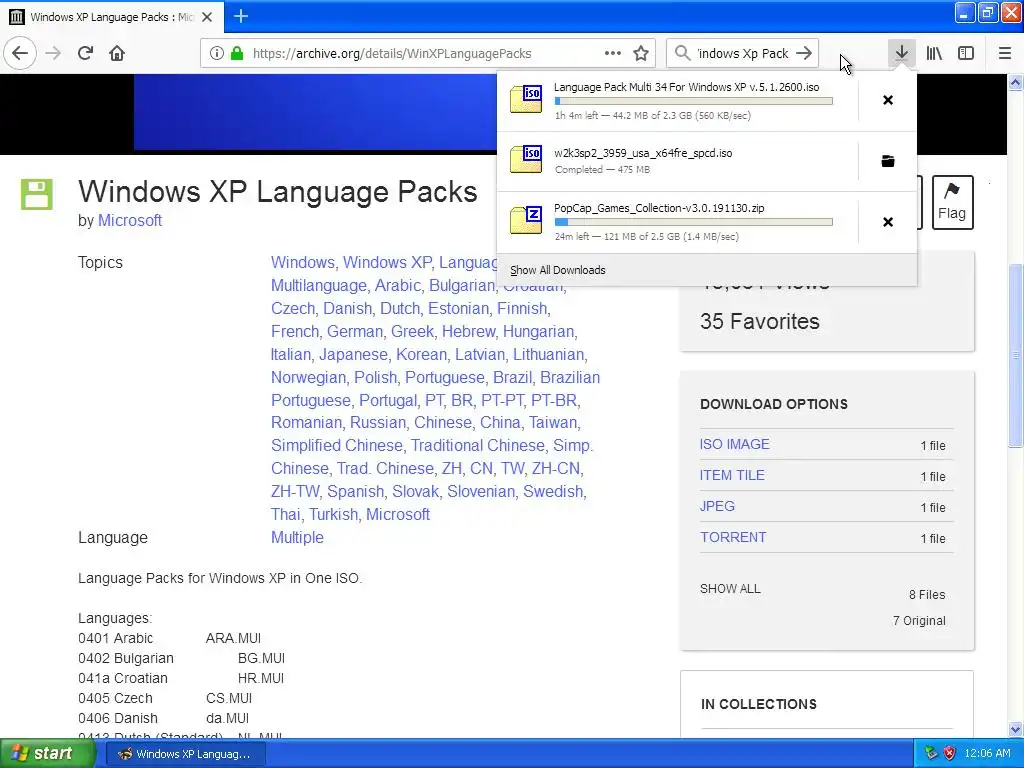The image size is (1024, 768).
Task: Click the Language Pack iso file icon
Action: tap(526, 99)
